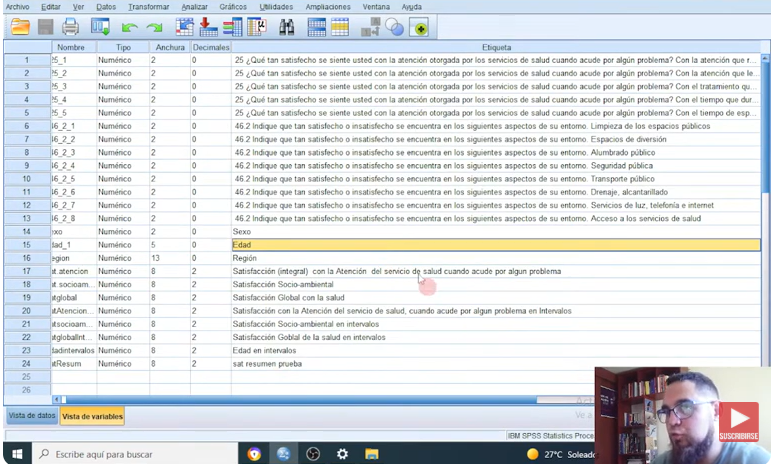Redo the last undone action
Screen dimensions: 774x464
click(155, 27)
